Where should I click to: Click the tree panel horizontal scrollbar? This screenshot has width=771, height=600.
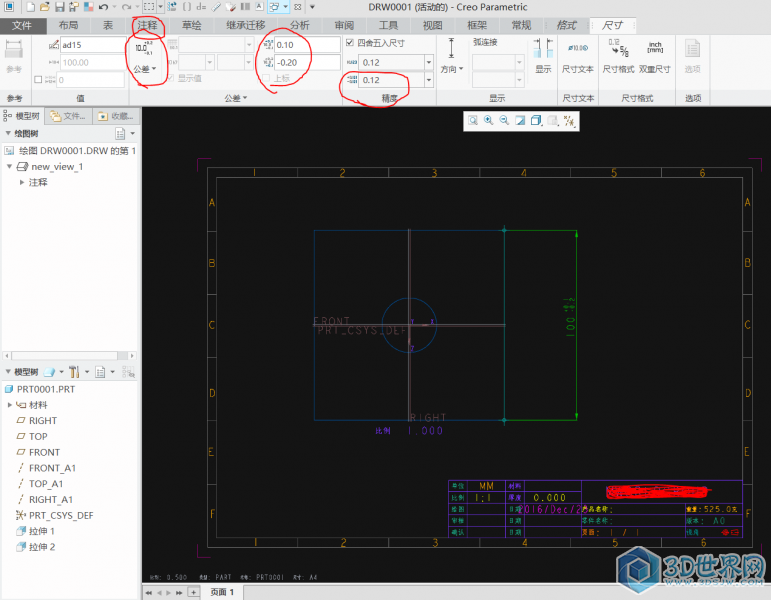click(x=69, y=356)
